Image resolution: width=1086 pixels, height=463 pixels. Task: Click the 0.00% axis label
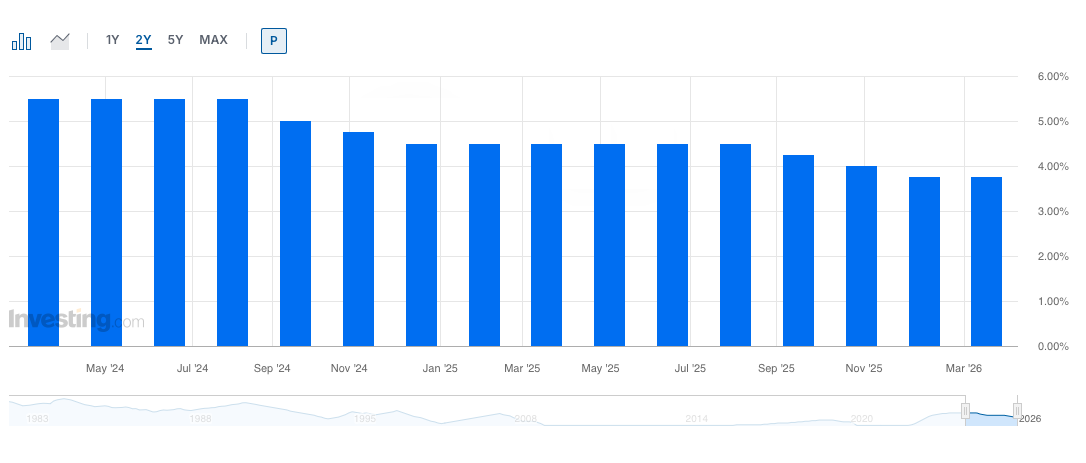(x=1053, y=346)
